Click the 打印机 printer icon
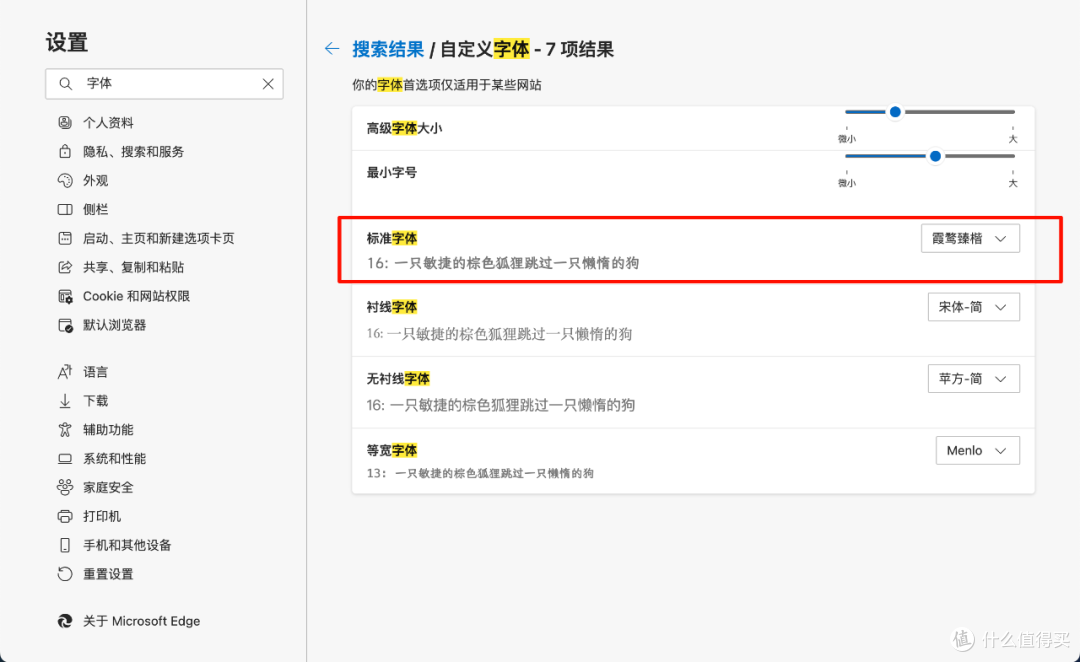1080x662 pixels. coord(65,517)
